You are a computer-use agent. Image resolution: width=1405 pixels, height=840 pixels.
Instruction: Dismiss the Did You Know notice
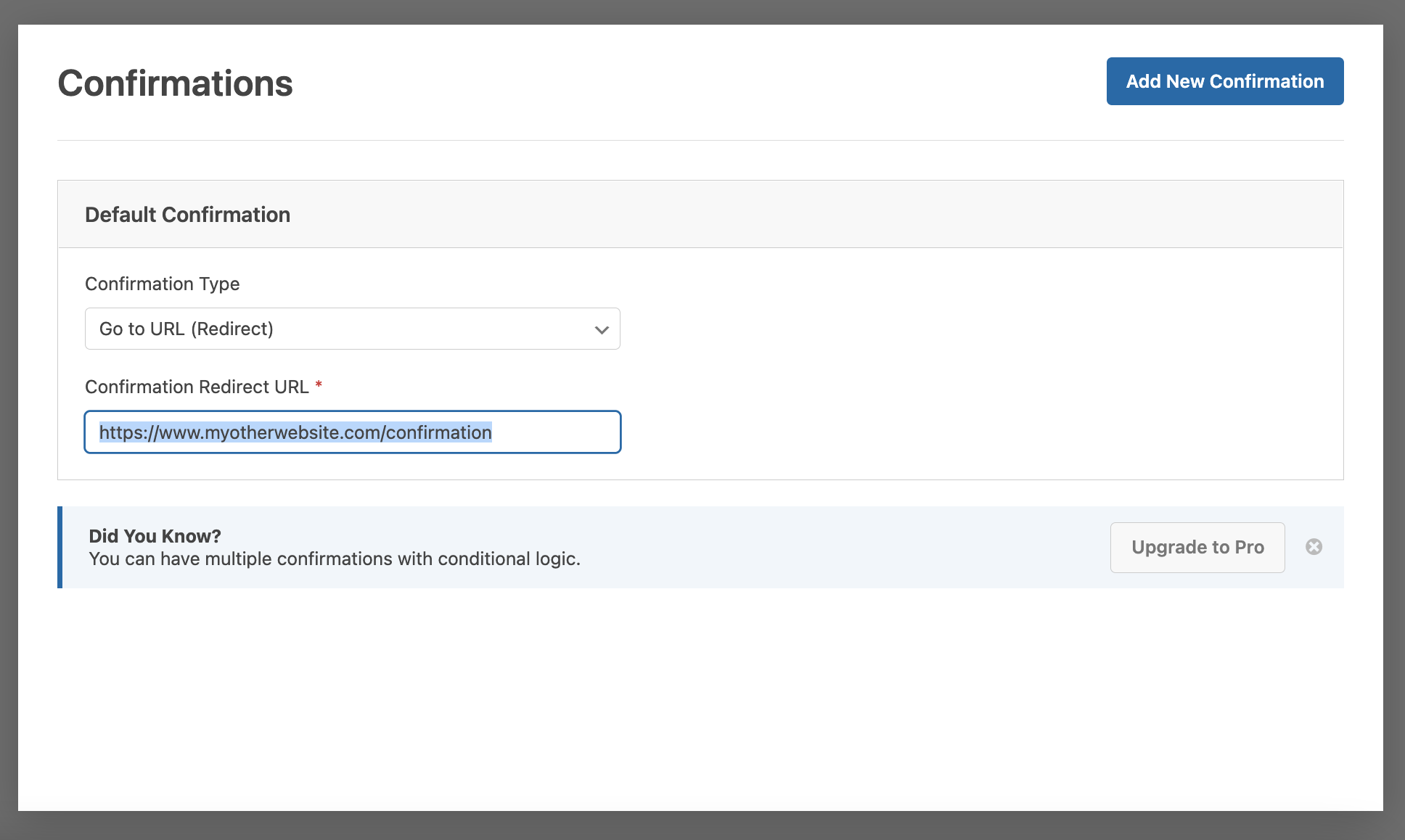(1314, 547)
